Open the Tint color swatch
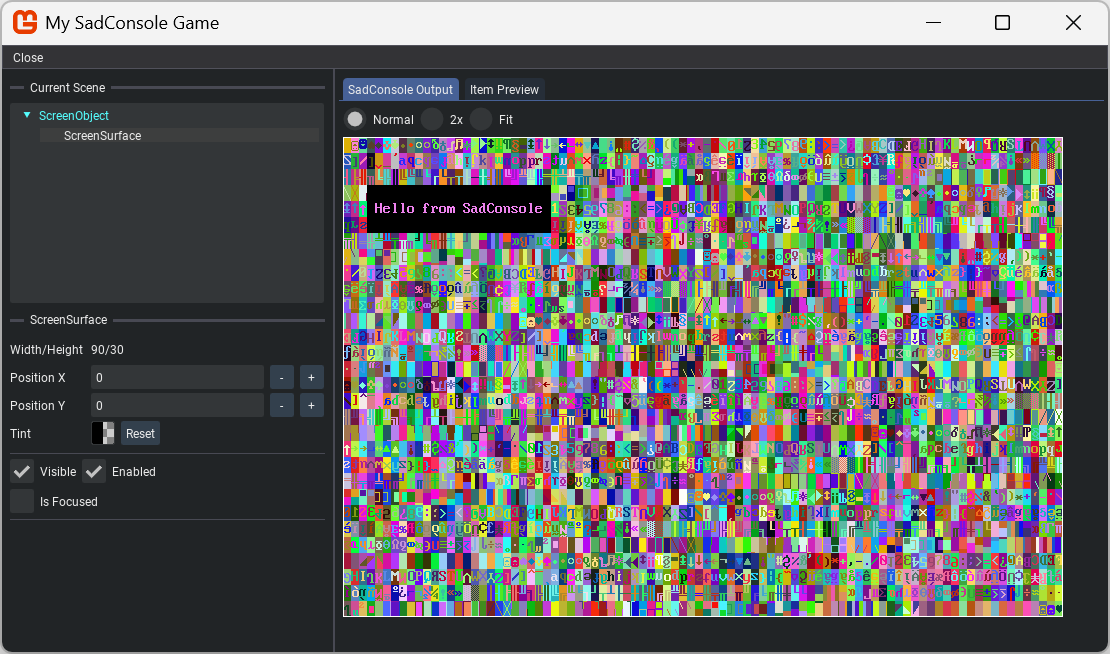The image size is (1110, 654). point(102,433)
